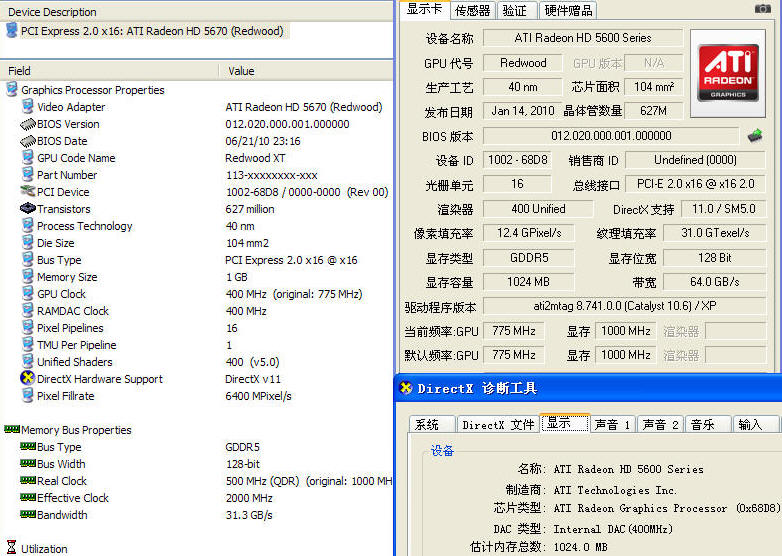The width and height of the screenshot is (782, 556).
Task: Click the Value column header
Action: click(306, 71)
